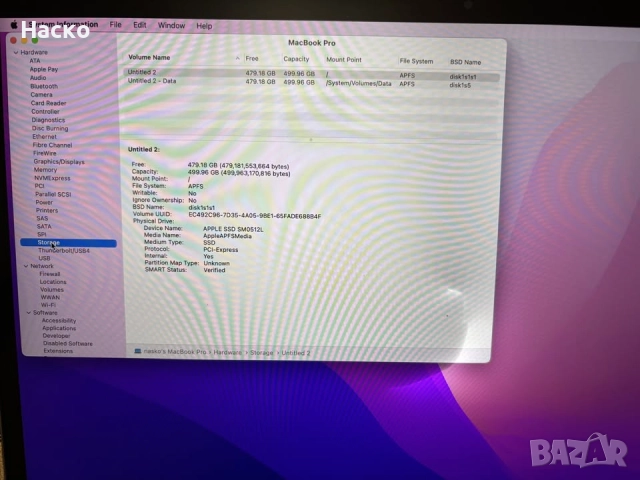Select Controller in the sidebar
Viewport: 640px width, 480px height.
45,111
